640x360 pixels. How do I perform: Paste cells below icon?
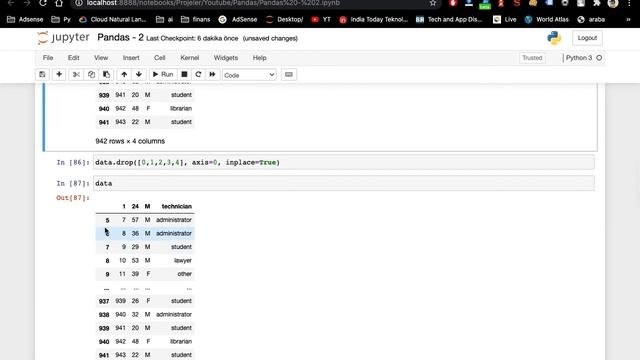tap(107, 75)
